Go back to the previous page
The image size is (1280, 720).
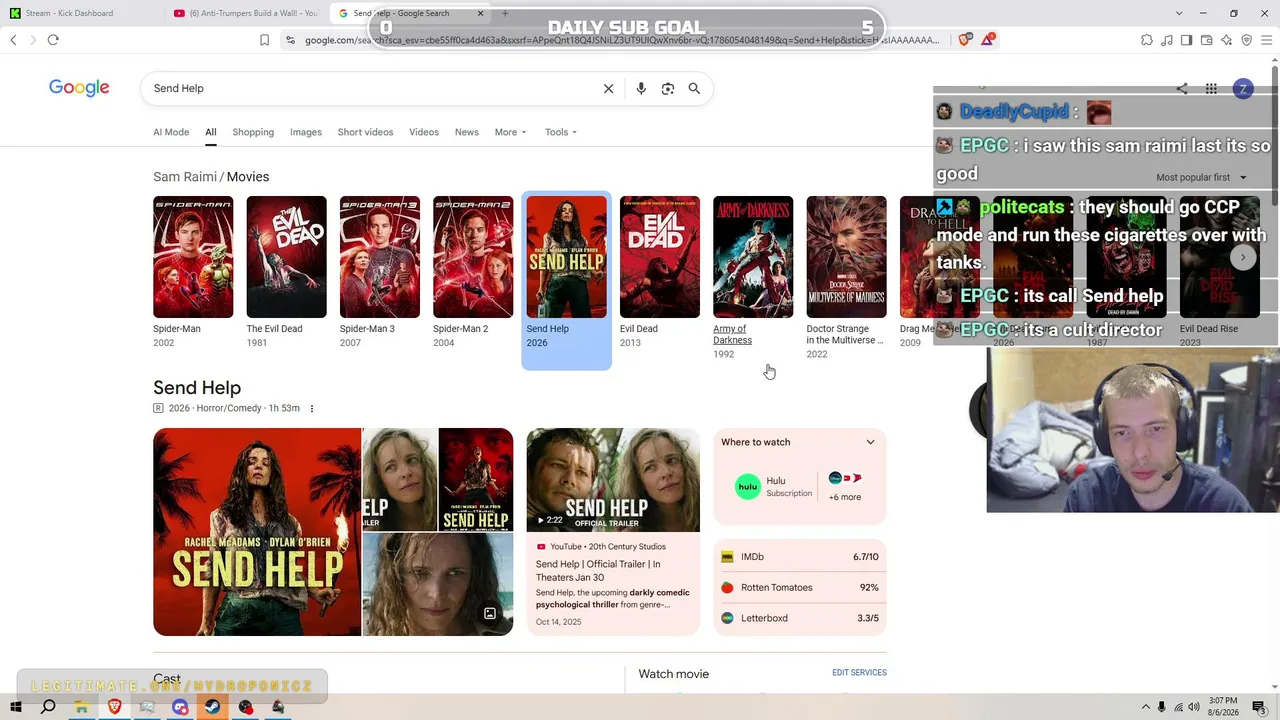(13, 40)
